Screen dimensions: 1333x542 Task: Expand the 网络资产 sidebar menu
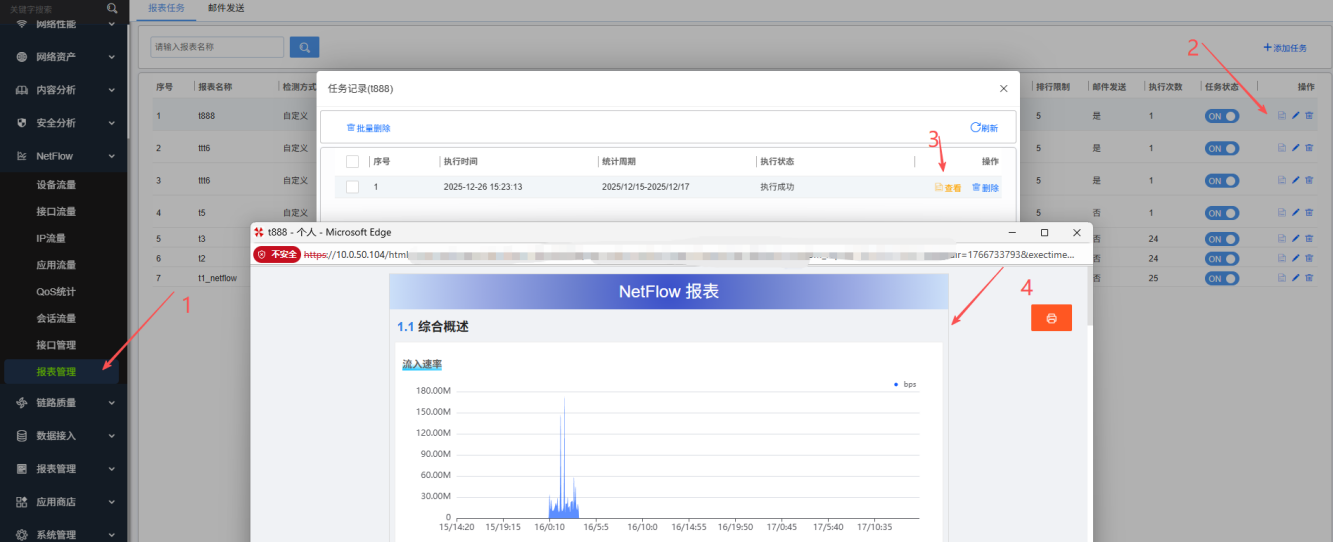click(65, 57)
